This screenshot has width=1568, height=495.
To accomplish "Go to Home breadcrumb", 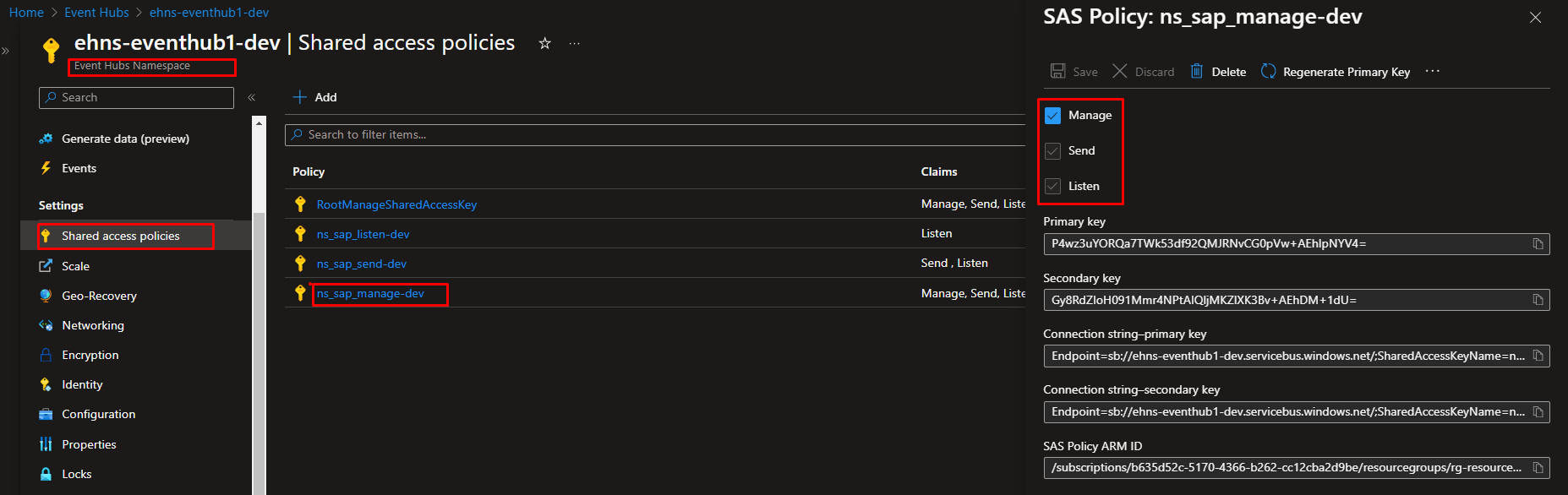I will 26,13.
